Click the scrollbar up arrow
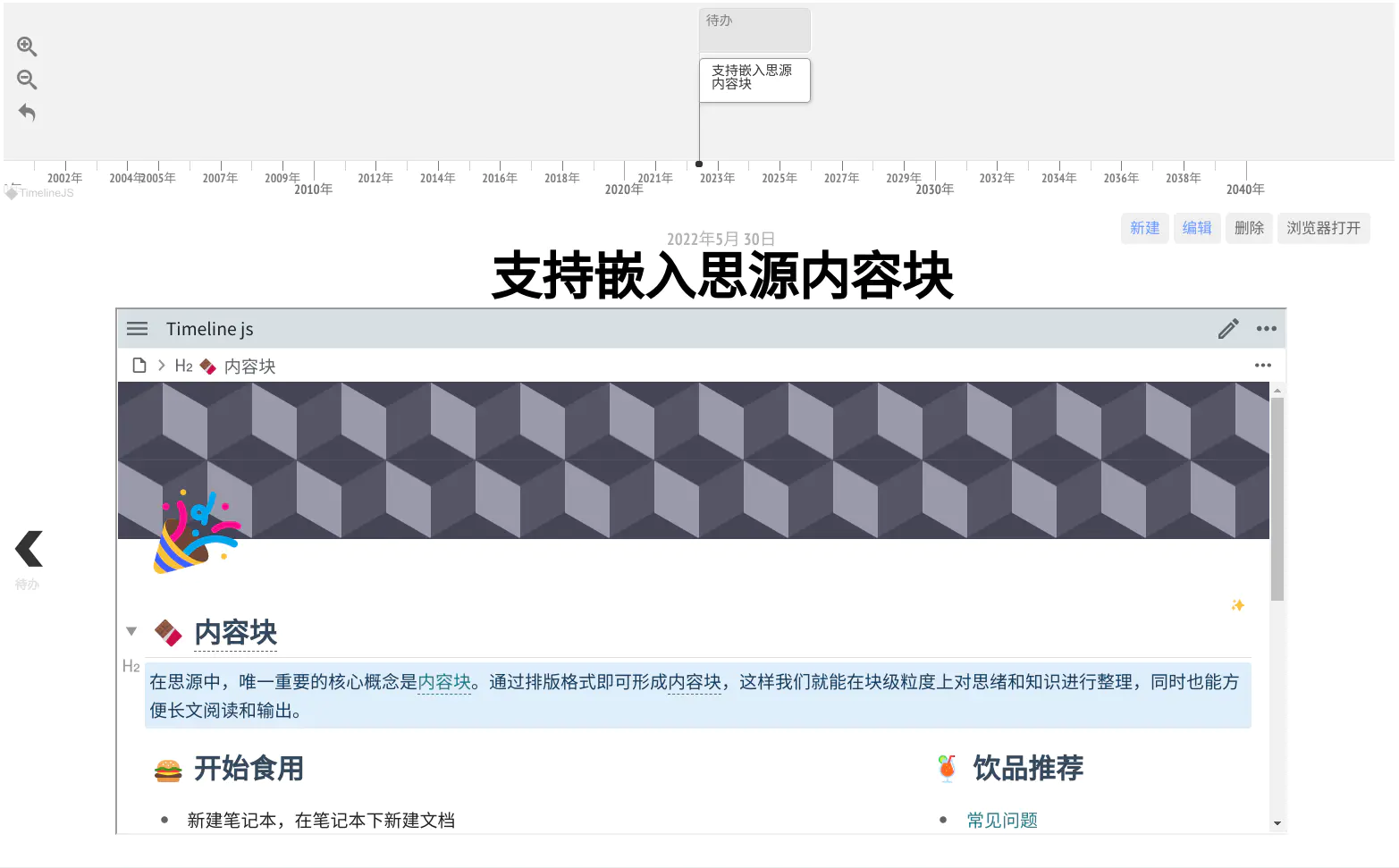1399x868 pixels. 1277,391
